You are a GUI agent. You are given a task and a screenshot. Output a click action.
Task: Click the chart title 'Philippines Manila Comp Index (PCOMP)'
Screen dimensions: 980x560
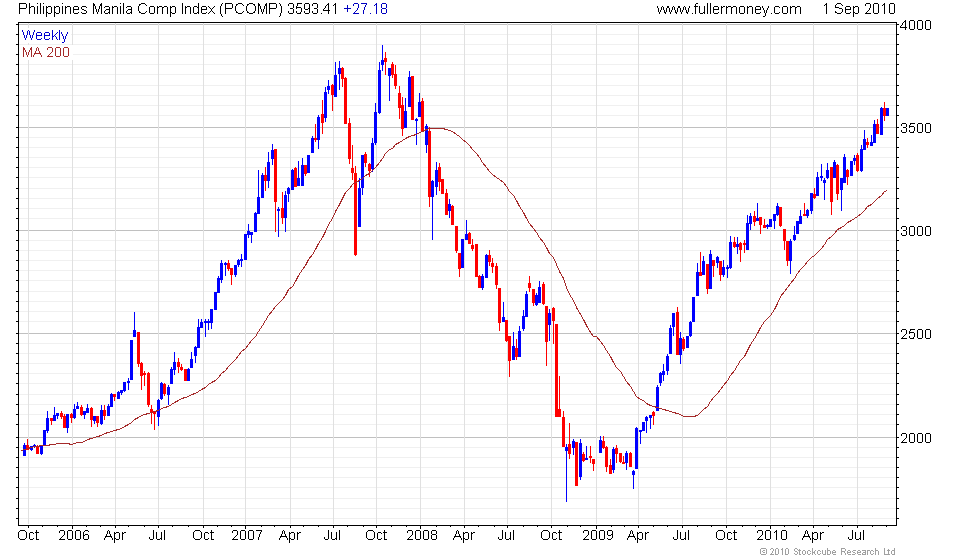click(151, 9)
